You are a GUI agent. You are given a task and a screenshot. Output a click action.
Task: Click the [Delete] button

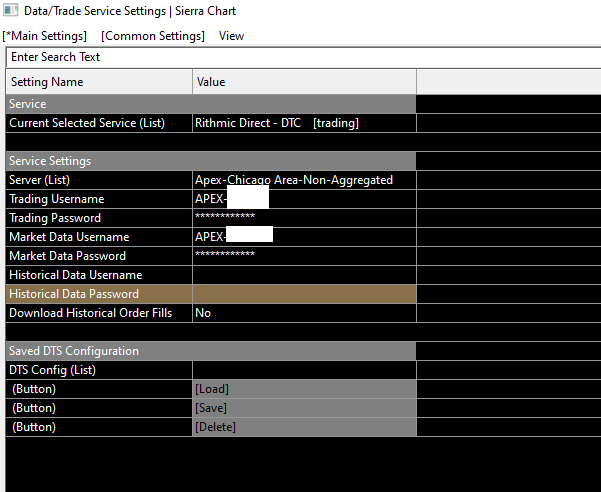pyautogui.click(x=304, y=427)
